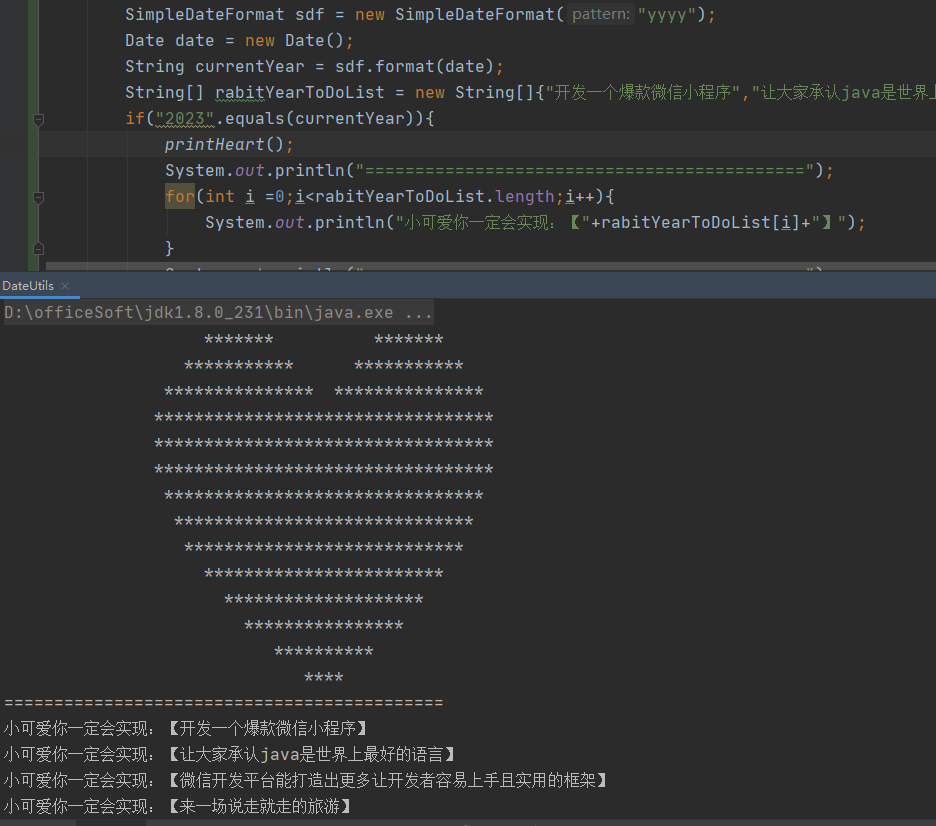This screenshot has width=936, height=826.
Task: Click console line about 微信开发平台
Action: (x=306, y=780)
